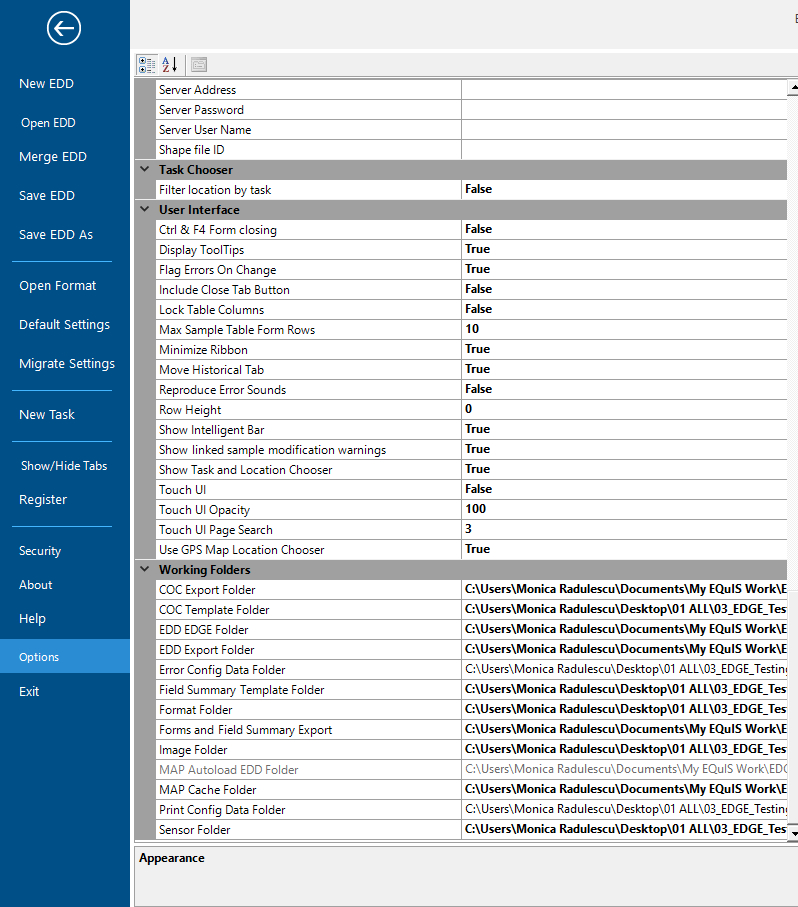This screenshot has width=798, height=907.
Task: Select the Touch UI False value
Action: [624, 489]
